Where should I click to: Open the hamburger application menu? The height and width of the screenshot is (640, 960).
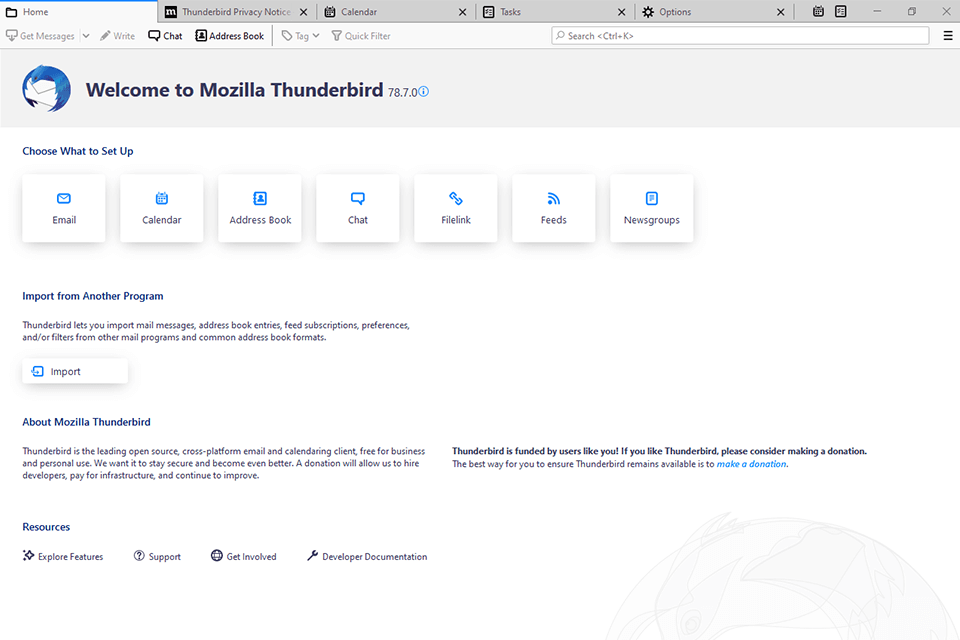tap(948, 36)
